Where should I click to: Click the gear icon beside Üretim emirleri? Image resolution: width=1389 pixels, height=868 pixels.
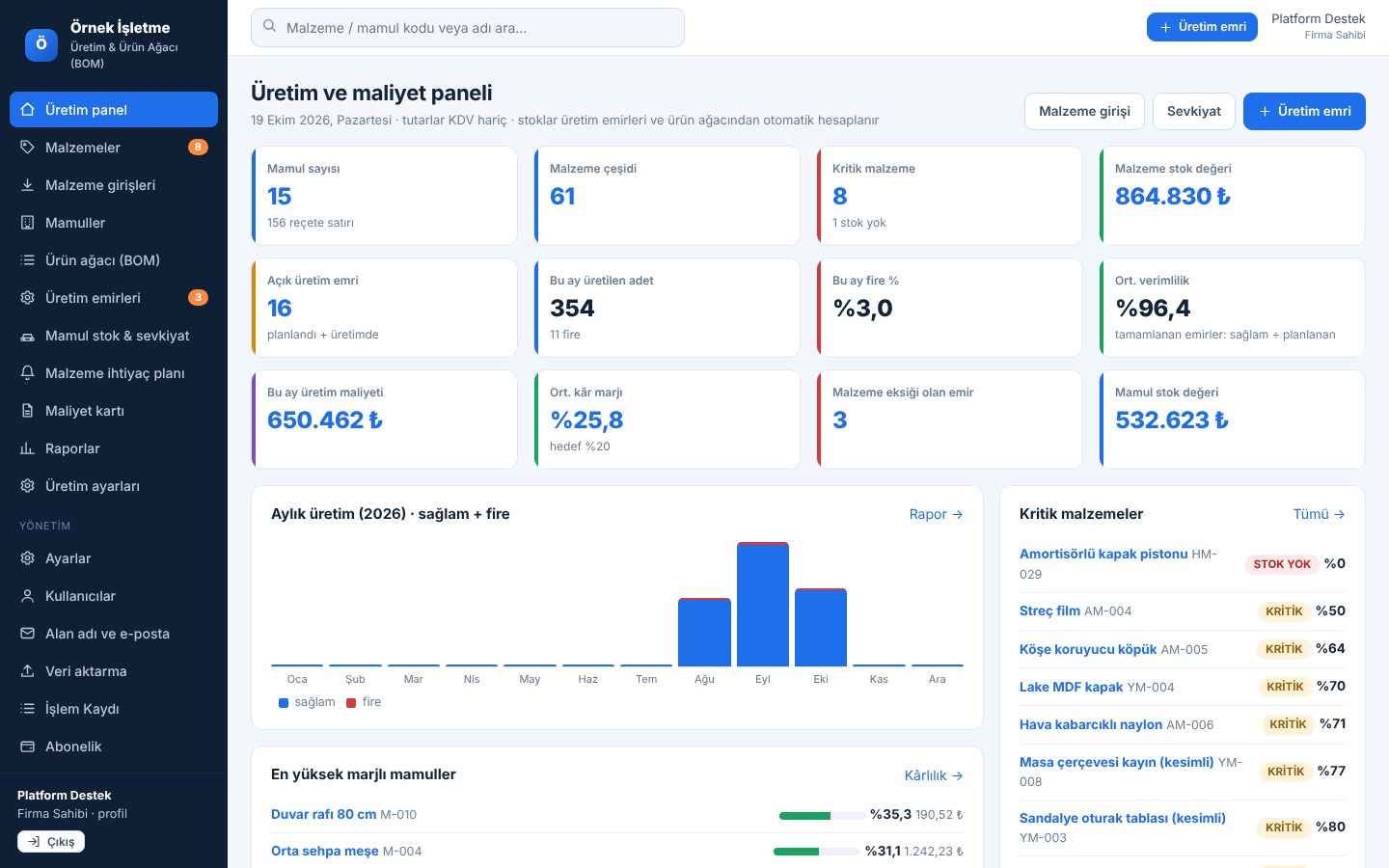pyautogui.click(x=28, y=297)
